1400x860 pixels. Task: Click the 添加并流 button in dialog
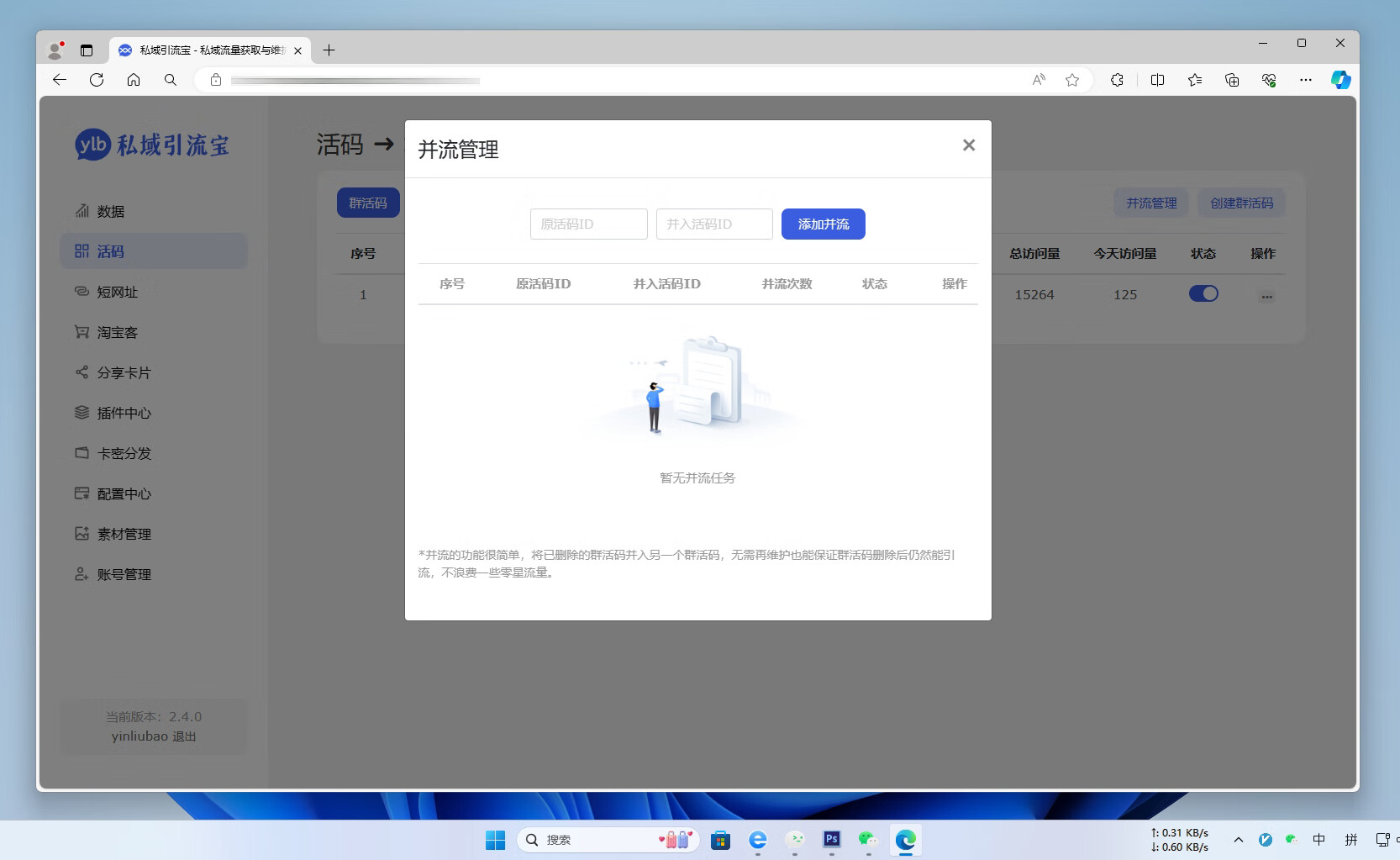click(x=823, y=224)
